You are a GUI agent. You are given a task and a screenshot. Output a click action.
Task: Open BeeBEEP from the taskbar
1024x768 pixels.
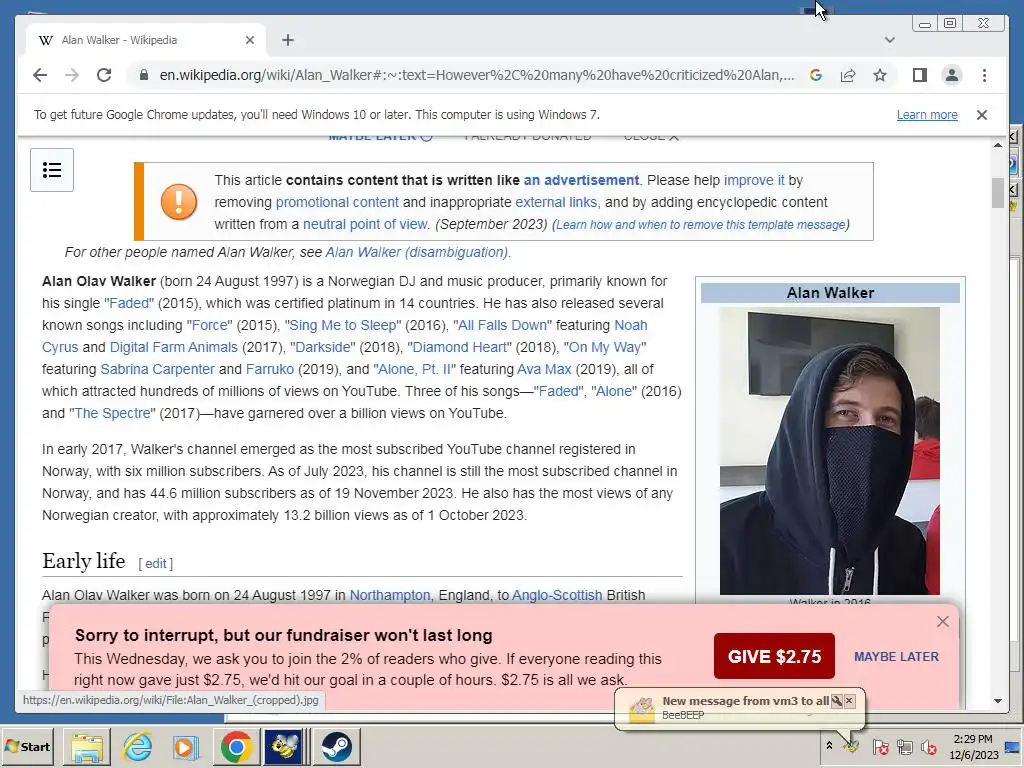tap(284, 746)
